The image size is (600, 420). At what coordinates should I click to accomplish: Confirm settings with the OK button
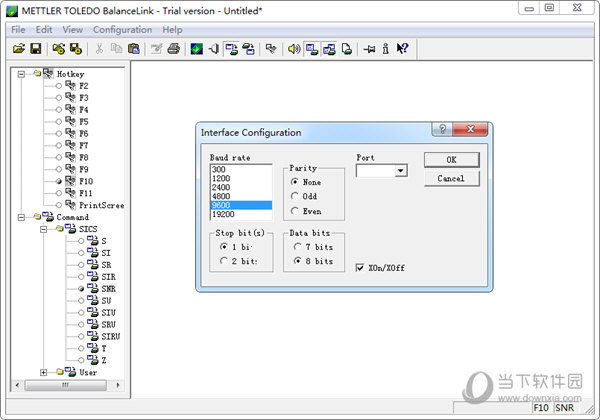[x=452, y=160]
